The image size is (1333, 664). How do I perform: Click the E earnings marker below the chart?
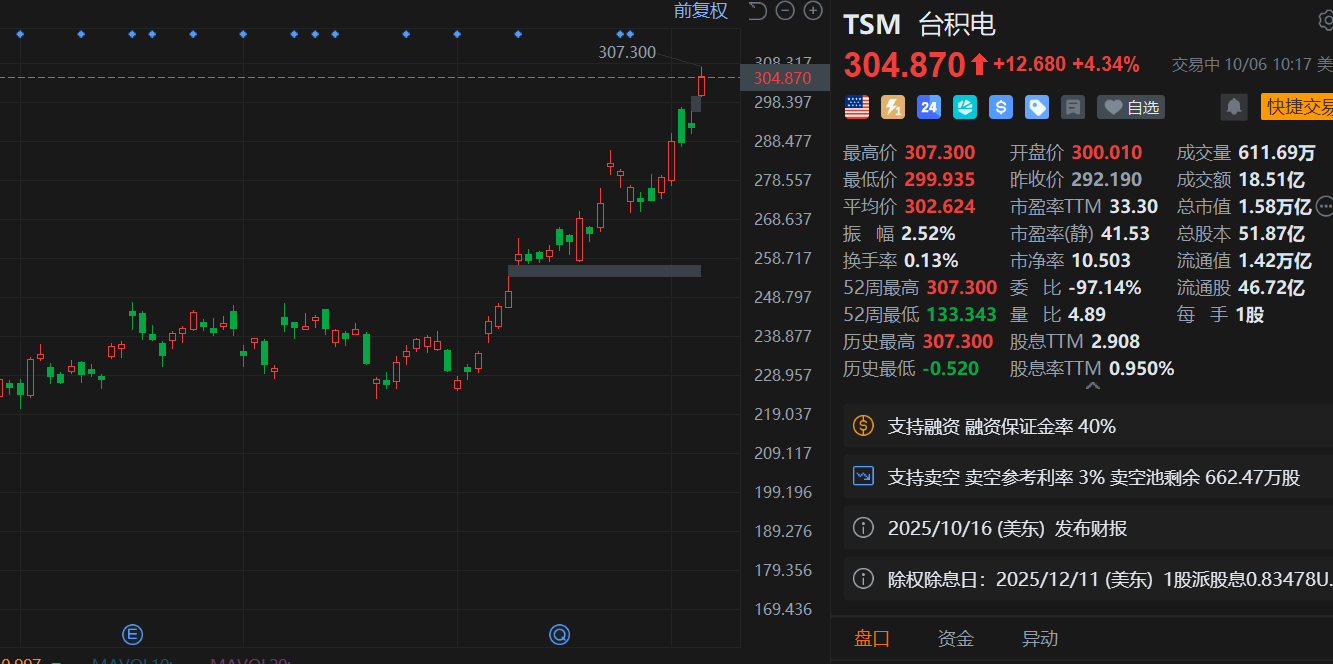coord(132,634)
